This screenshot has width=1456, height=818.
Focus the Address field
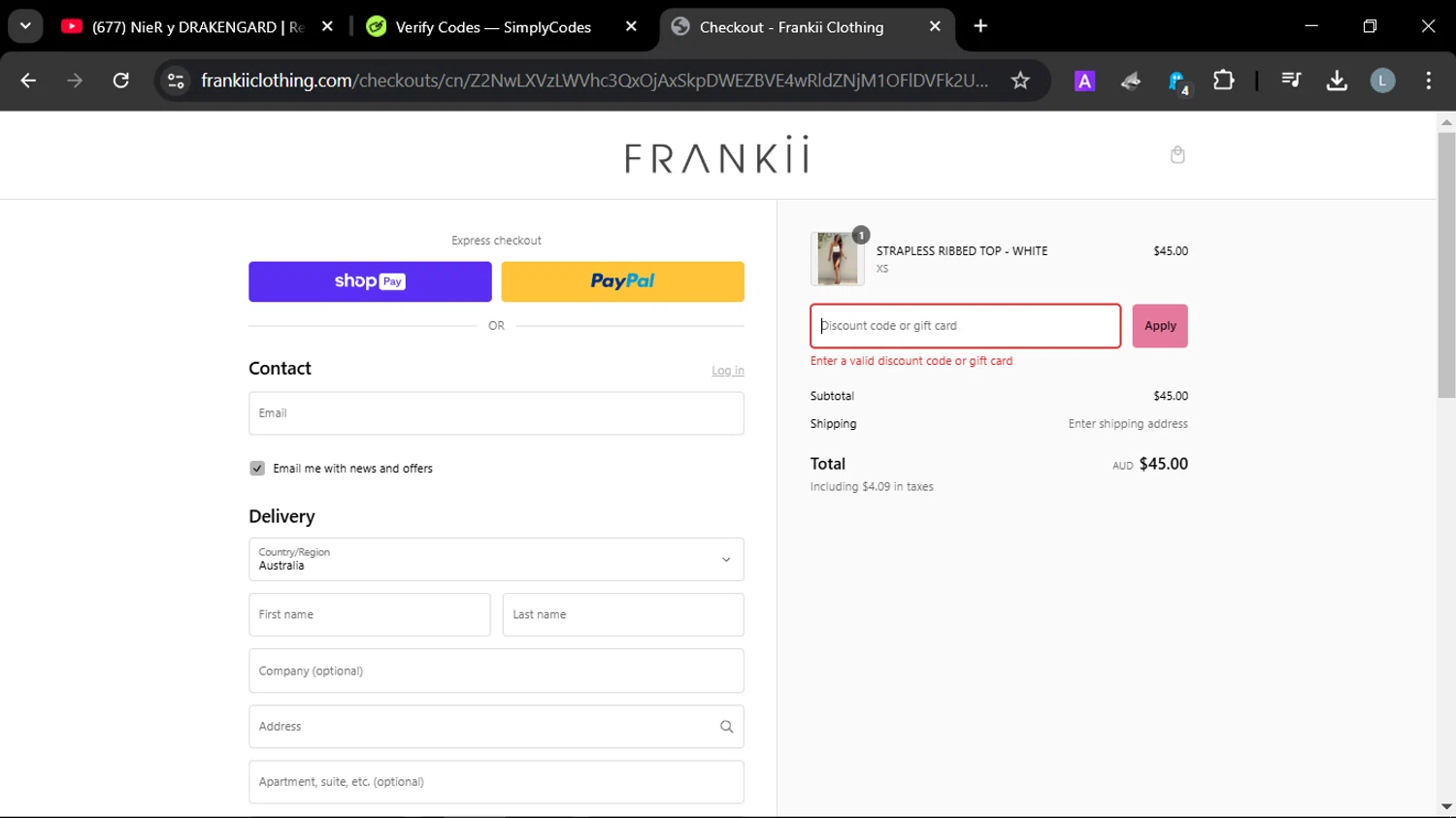click(496, 726)
